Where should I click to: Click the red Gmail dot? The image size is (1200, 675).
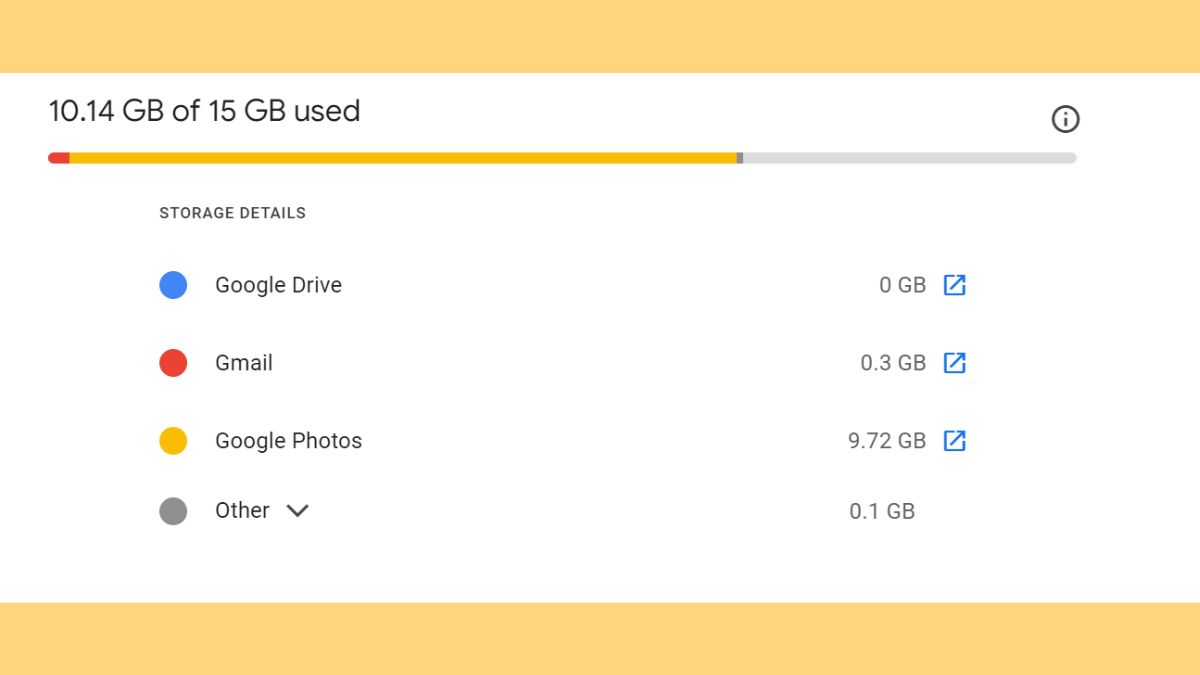coord(173,363)
